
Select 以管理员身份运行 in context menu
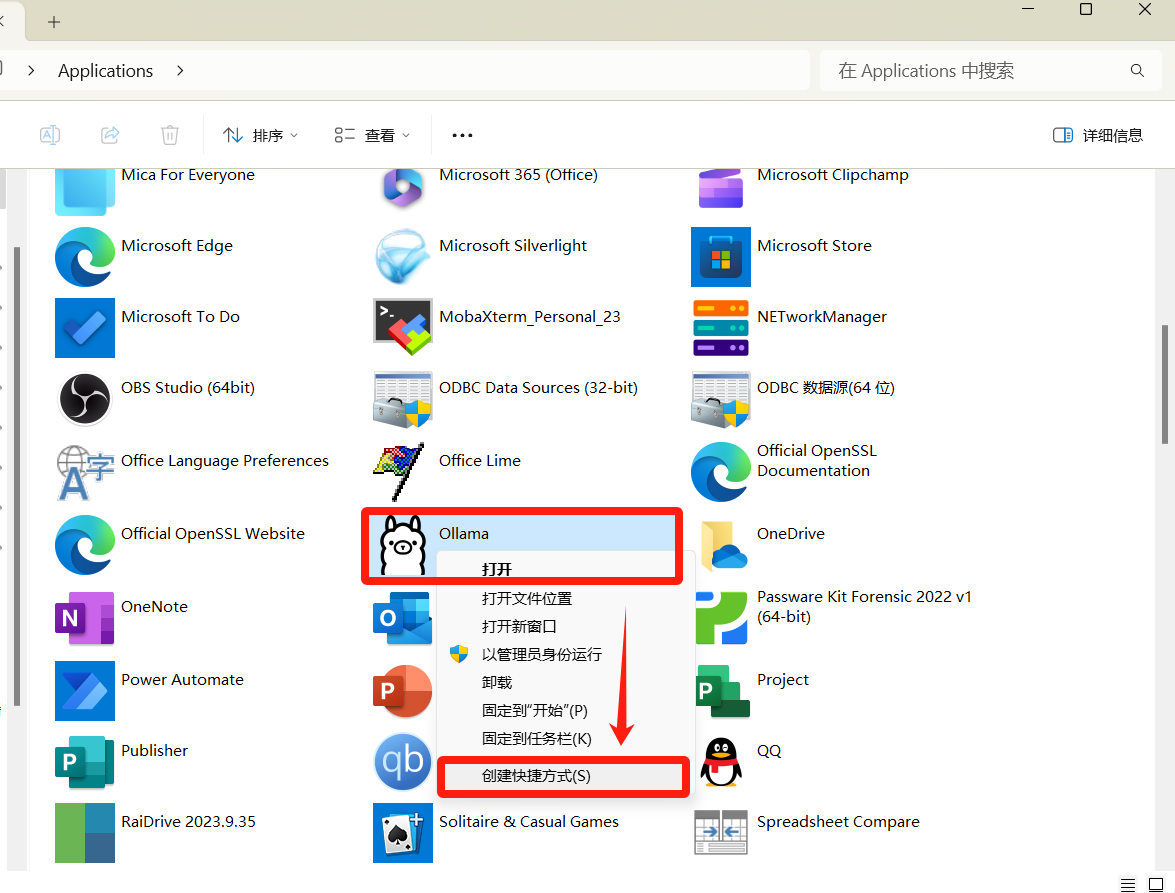[541, 654]
